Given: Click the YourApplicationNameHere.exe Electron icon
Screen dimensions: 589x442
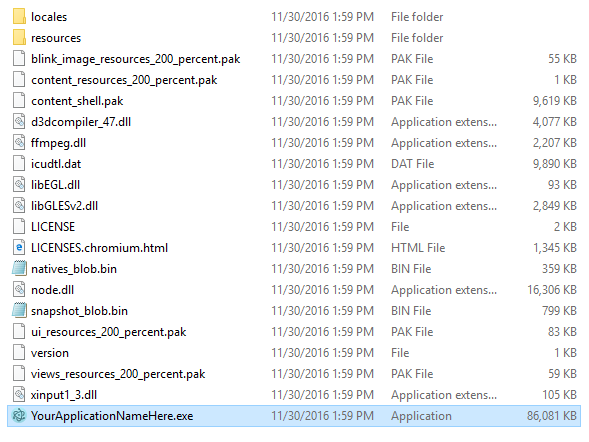Looking at the screenshot, I should [19, 416].
